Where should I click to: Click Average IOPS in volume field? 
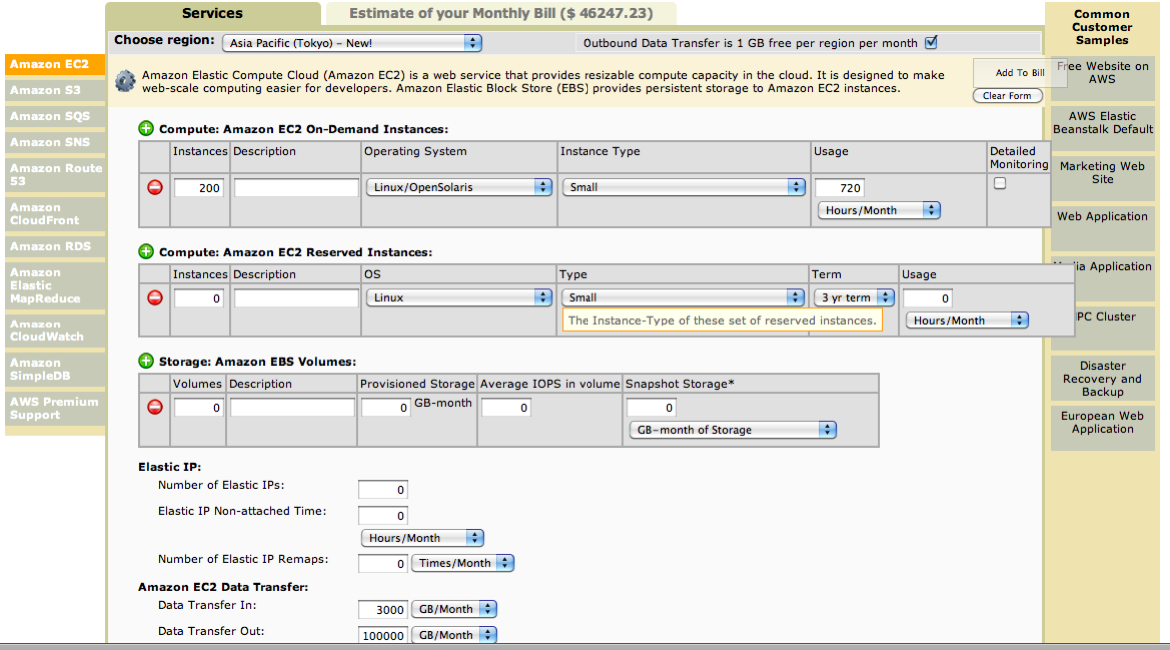coord(506,407)
